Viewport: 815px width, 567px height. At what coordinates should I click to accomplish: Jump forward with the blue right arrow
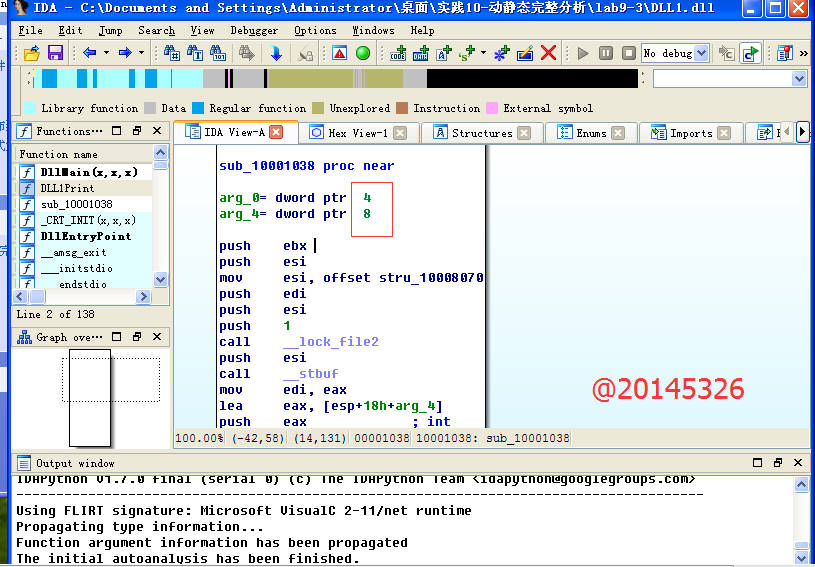pos(125,53)
